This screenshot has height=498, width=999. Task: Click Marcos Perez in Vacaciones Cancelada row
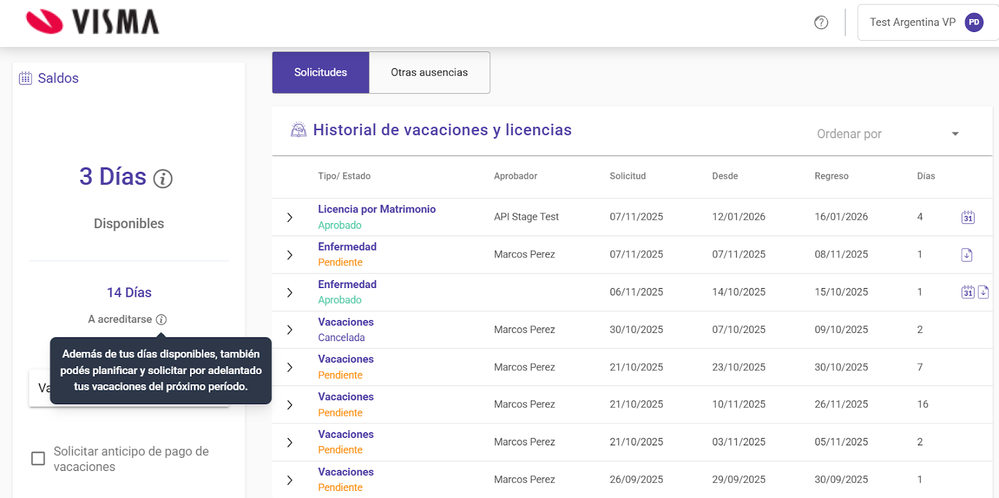[x=524, y=330]
